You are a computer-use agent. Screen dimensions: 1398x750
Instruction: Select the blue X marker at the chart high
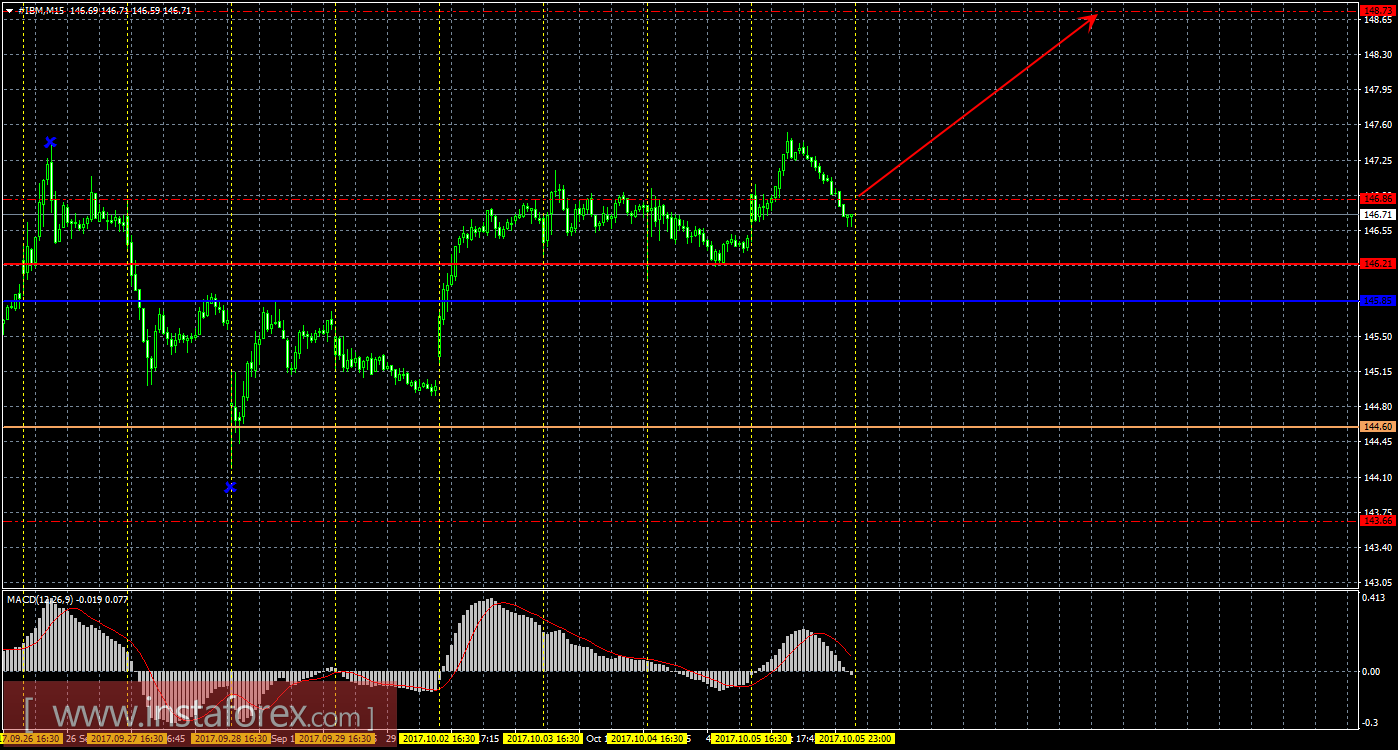click(50, 142)
